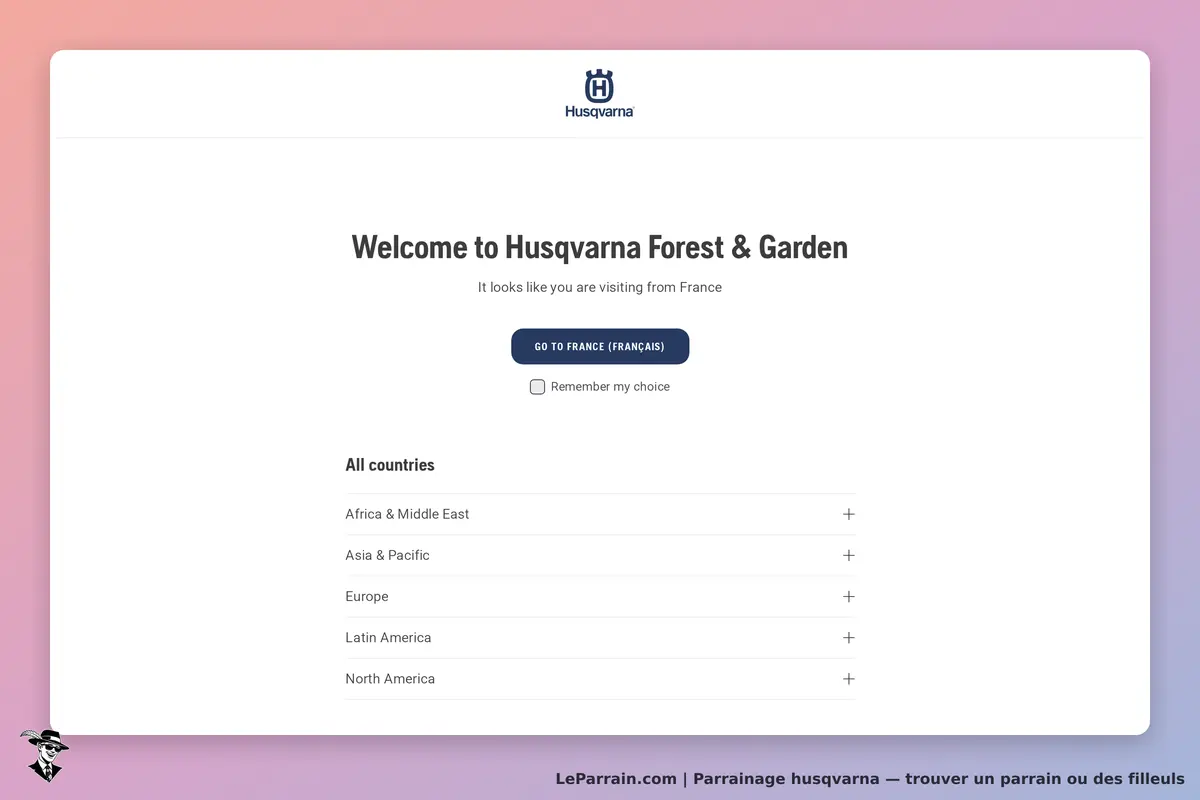Image resolution: width=1200 pixels, height=800 pixels.
Task: Select the All countries heading
Action: (390, 465)
